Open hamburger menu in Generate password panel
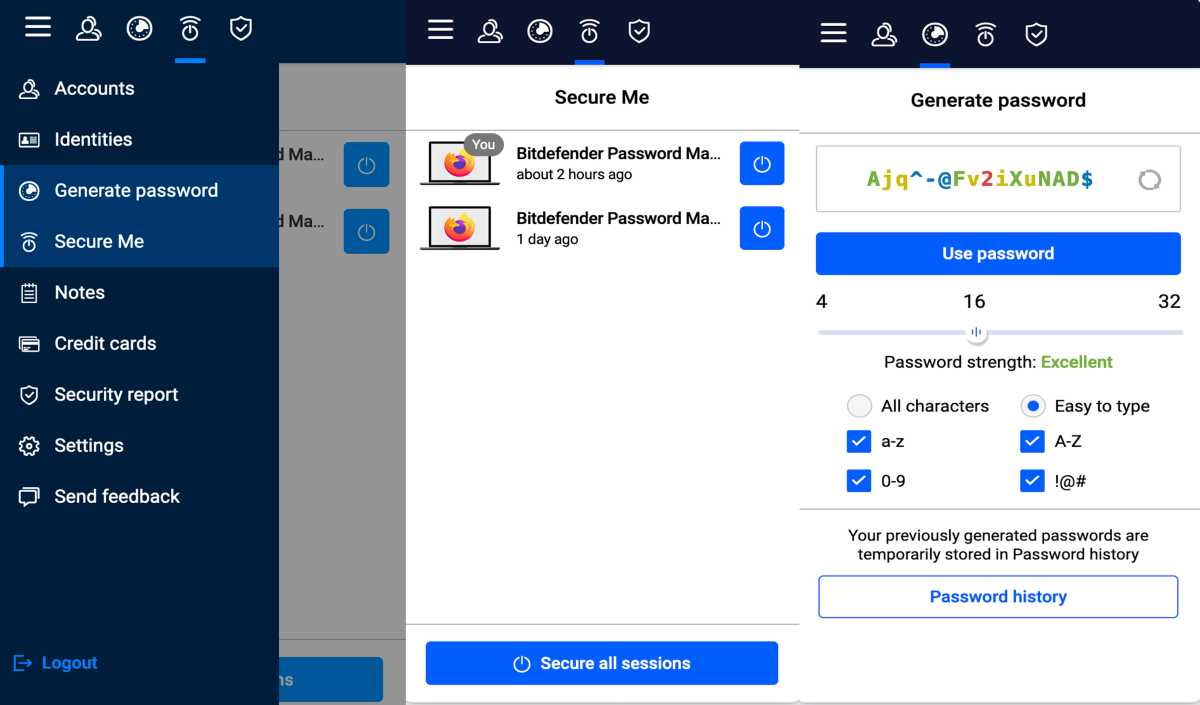The height and width of the screenshot is (705, 1200). pos(834,33)
